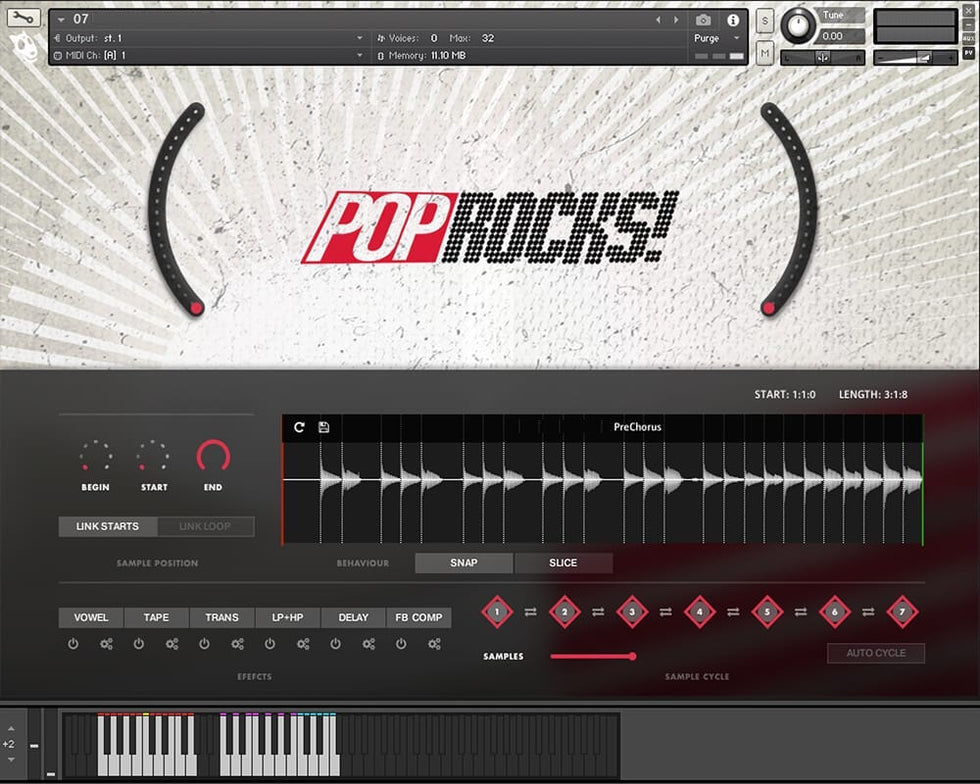The image size is (980, 784).
Task: Click the red END knob
Action: pyautogui.click(x=213, y=456)
